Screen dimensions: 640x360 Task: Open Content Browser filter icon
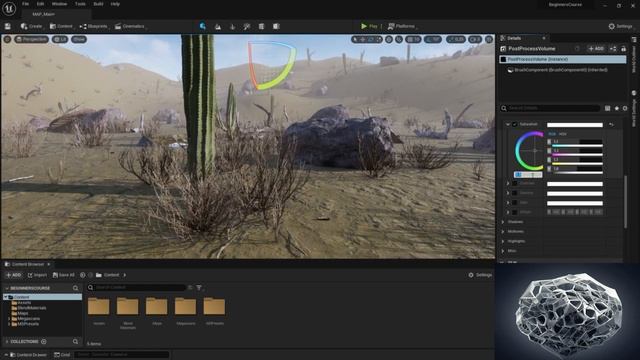point(199,288)
